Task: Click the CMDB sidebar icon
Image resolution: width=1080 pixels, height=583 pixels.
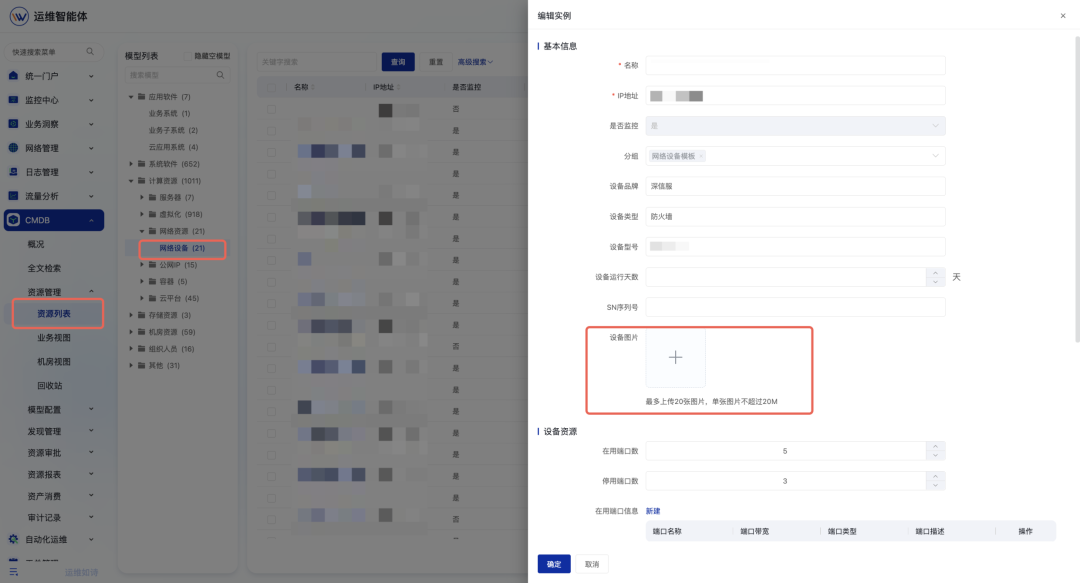Action: pyautogui.click(x=14, y=221)
